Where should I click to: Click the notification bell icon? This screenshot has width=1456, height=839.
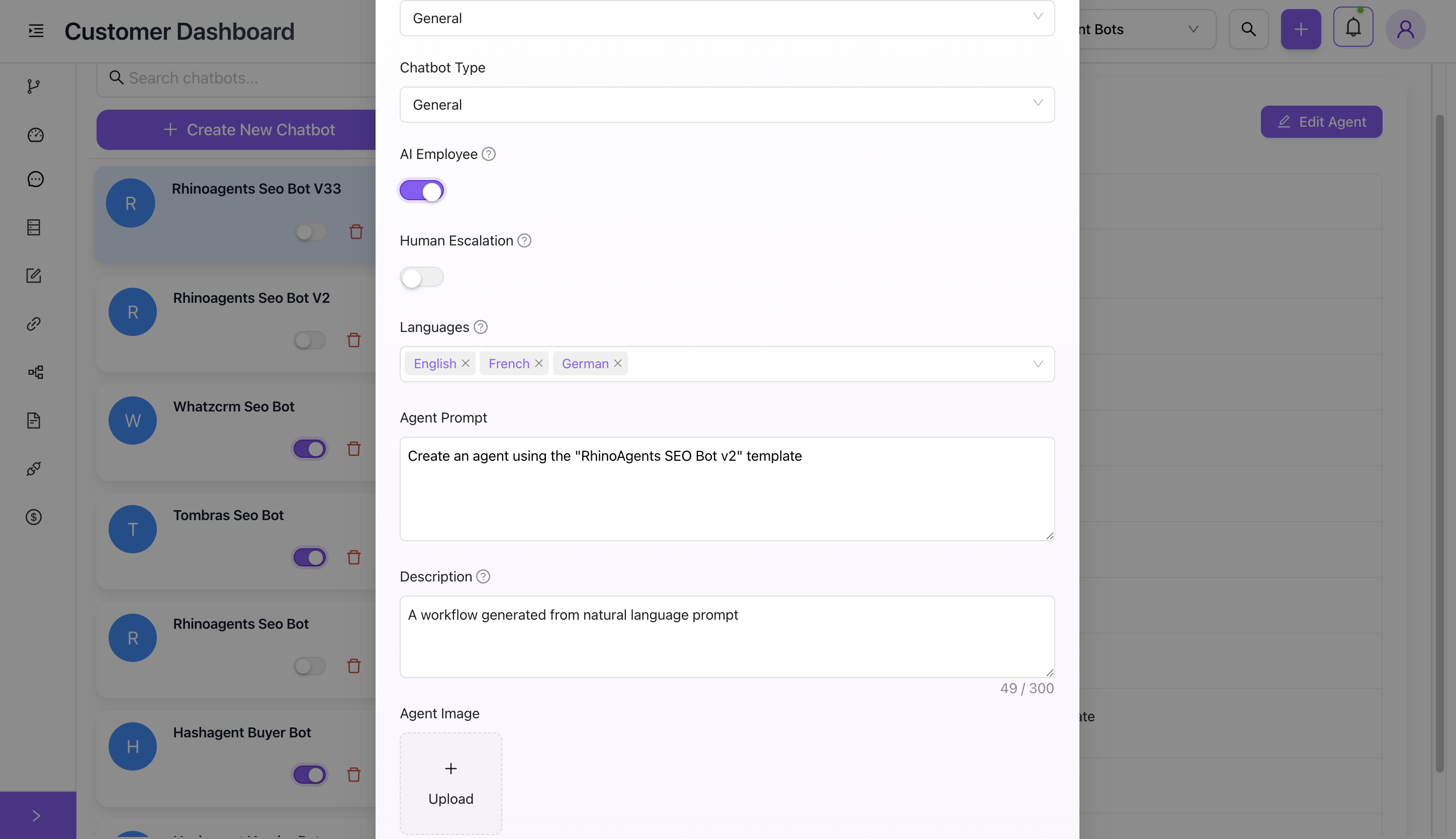1353,26
